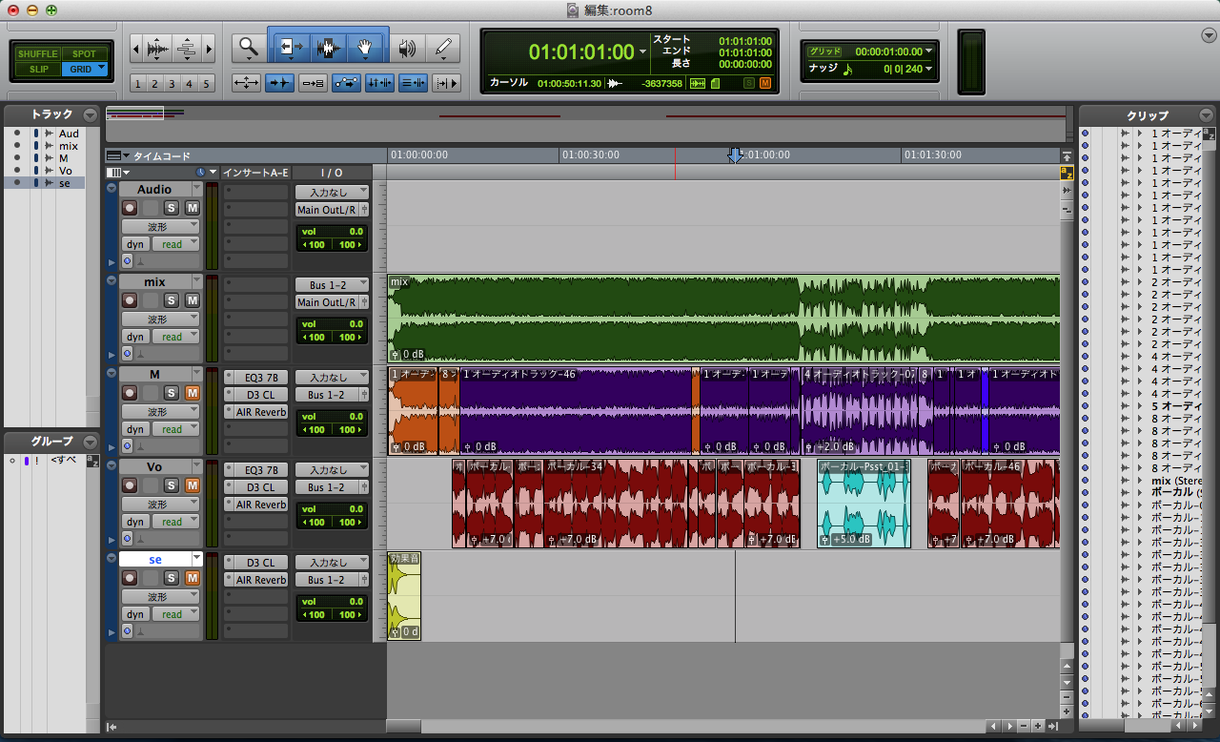
Task: Toggle zoom toggle icon with four arrows
Action: click(247, 83)
